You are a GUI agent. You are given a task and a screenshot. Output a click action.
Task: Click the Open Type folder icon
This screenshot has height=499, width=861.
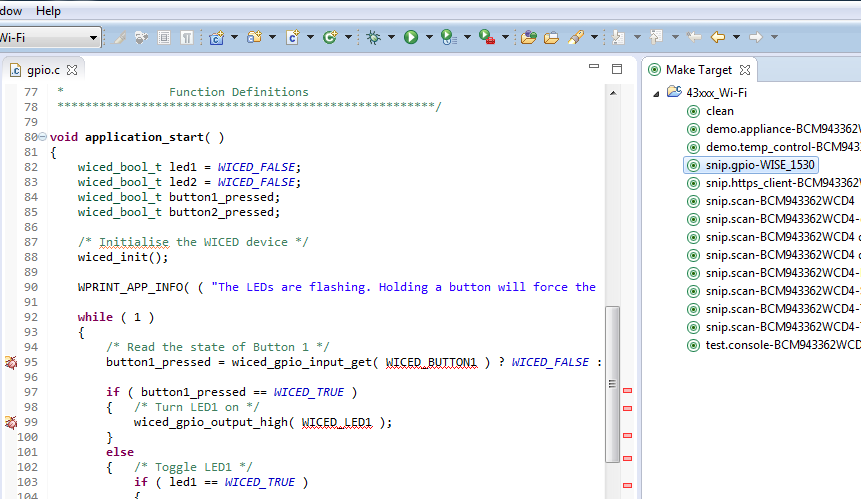(x=530, y=37)
